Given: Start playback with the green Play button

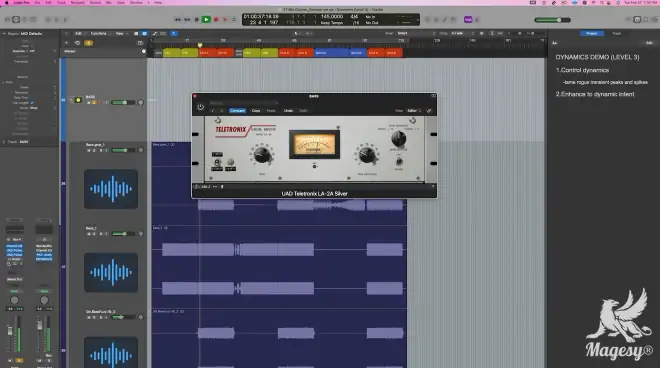Looking at the screenshot, I should point(206,19).
